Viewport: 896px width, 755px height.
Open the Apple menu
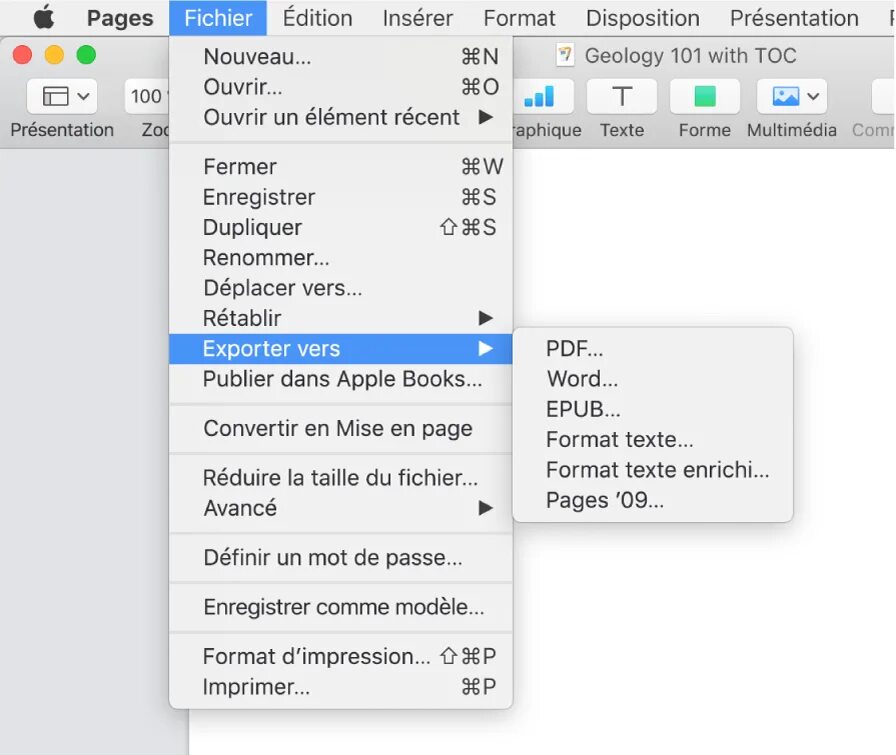(x=43, y=18)
